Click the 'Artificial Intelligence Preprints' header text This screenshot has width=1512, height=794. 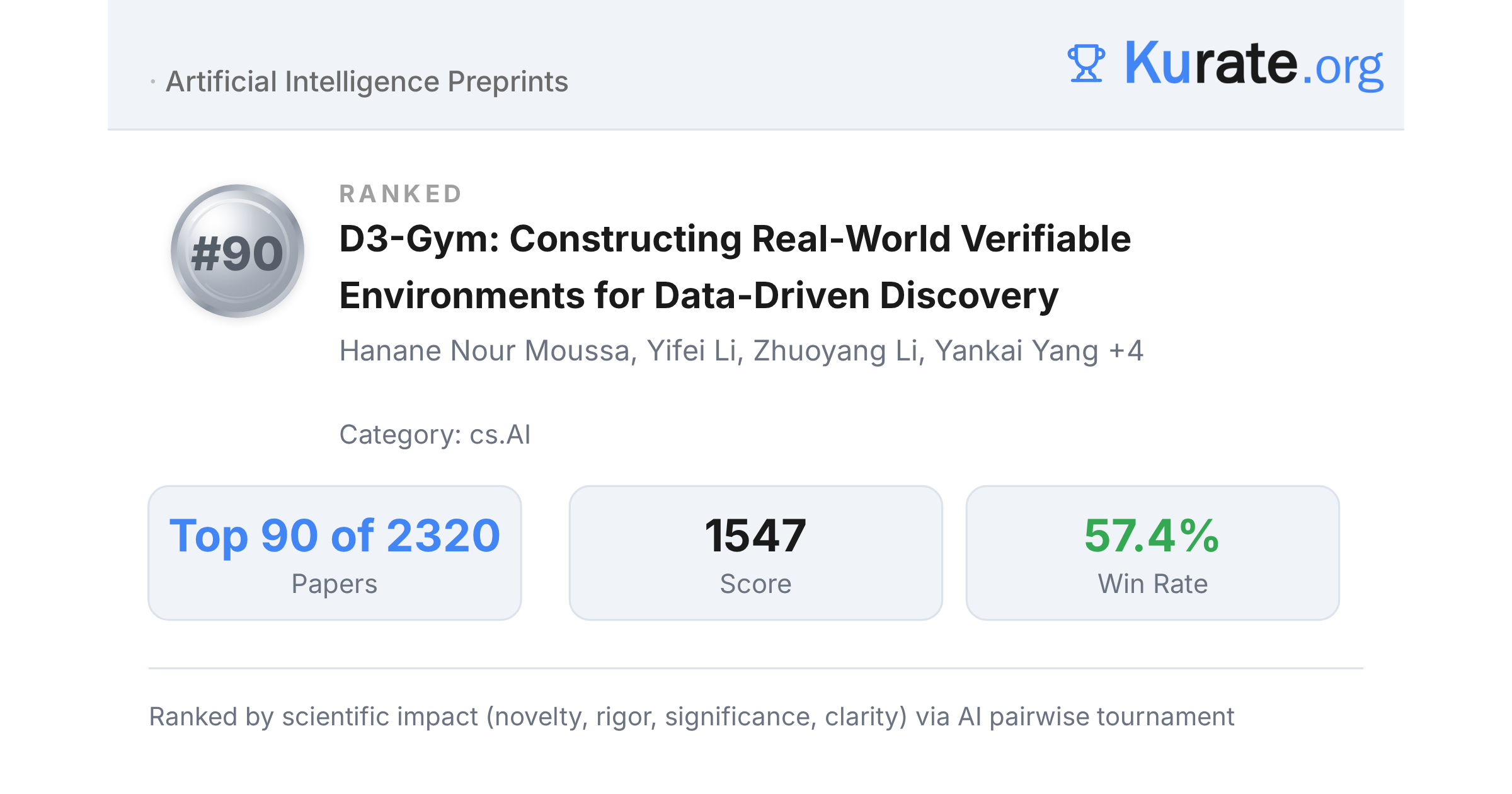[367, 82]
